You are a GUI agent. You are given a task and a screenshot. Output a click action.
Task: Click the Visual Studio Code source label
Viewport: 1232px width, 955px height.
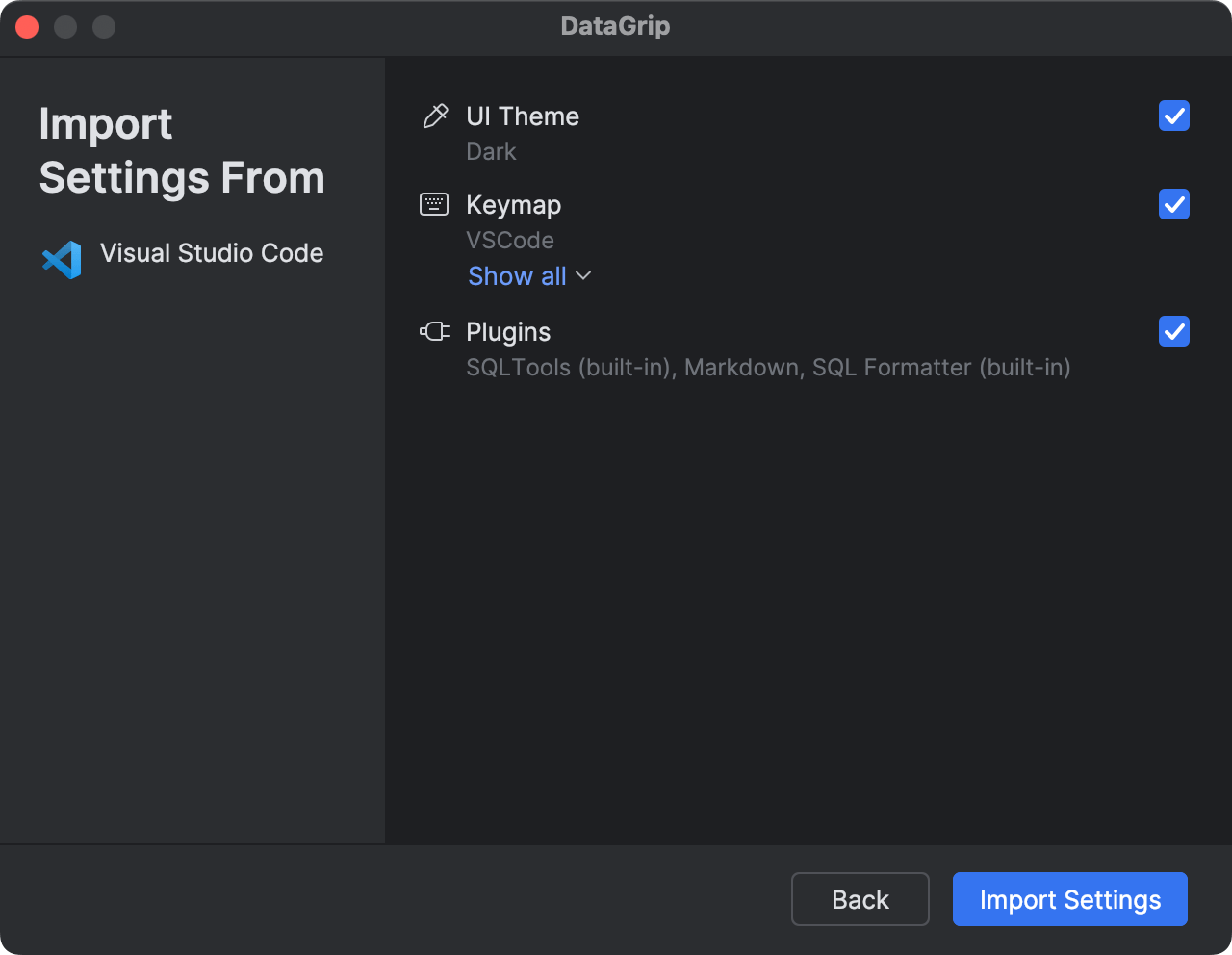pyautogui.click(x=212, y=253)
